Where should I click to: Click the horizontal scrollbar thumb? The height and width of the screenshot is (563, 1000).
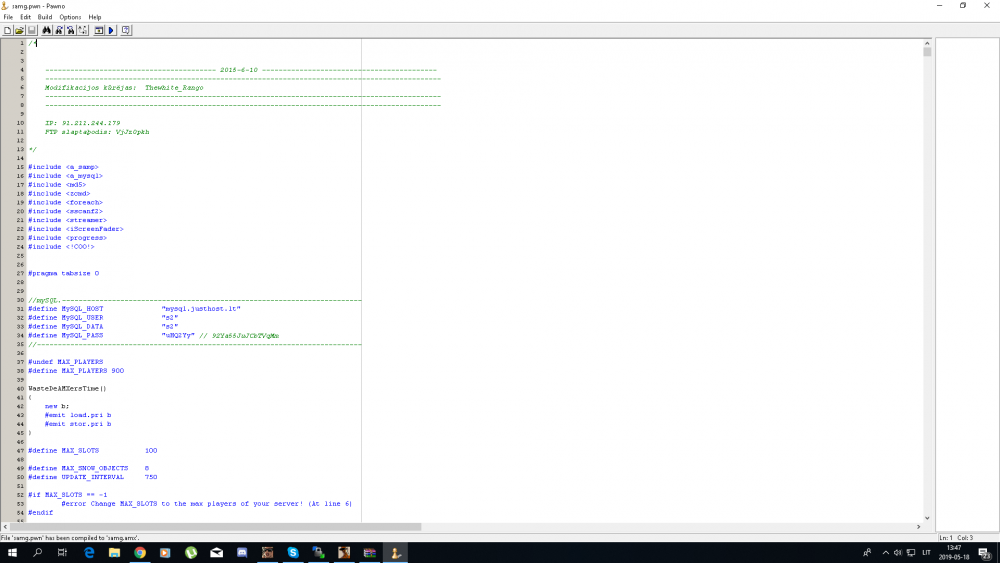(216, 527)
